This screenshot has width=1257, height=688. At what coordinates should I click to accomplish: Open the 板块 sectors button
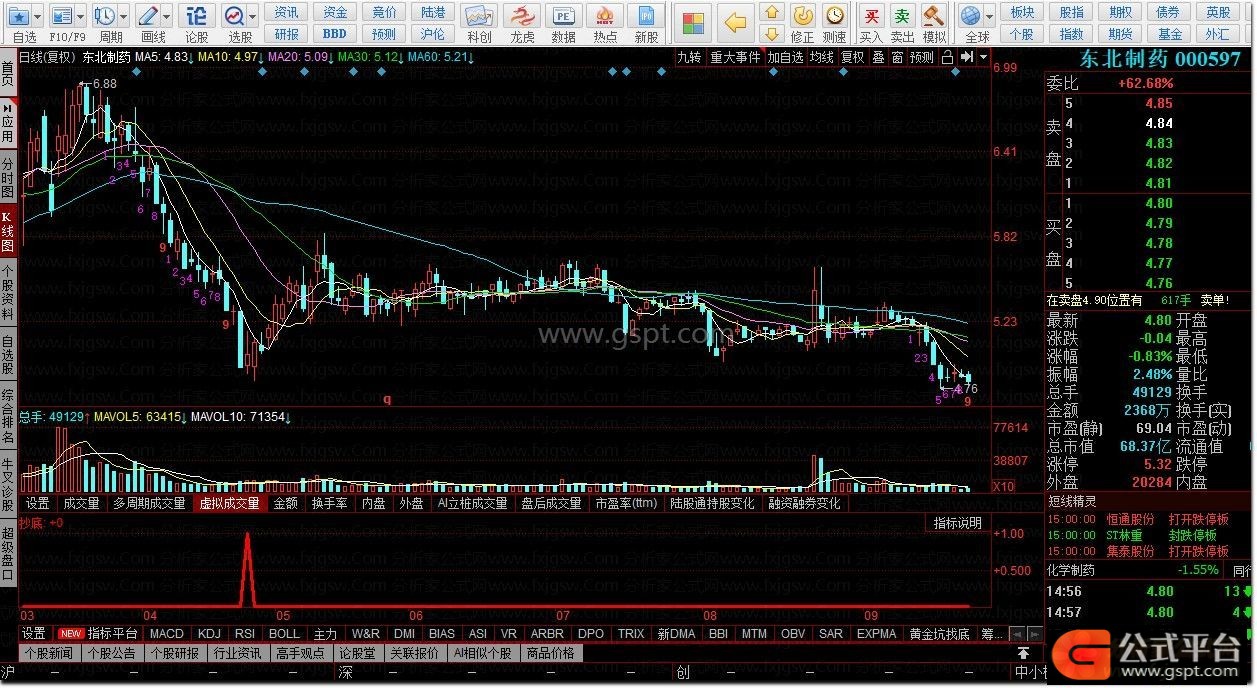click(x=1022, y=12)
